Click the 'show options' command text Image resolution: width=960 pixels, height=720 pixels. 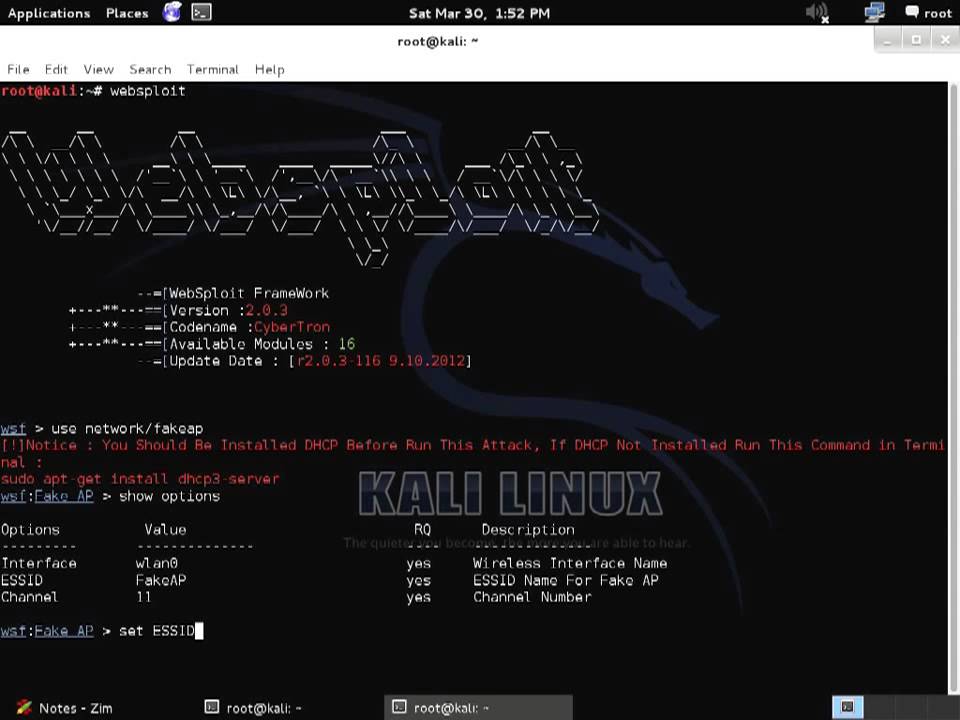coord(169,496)
